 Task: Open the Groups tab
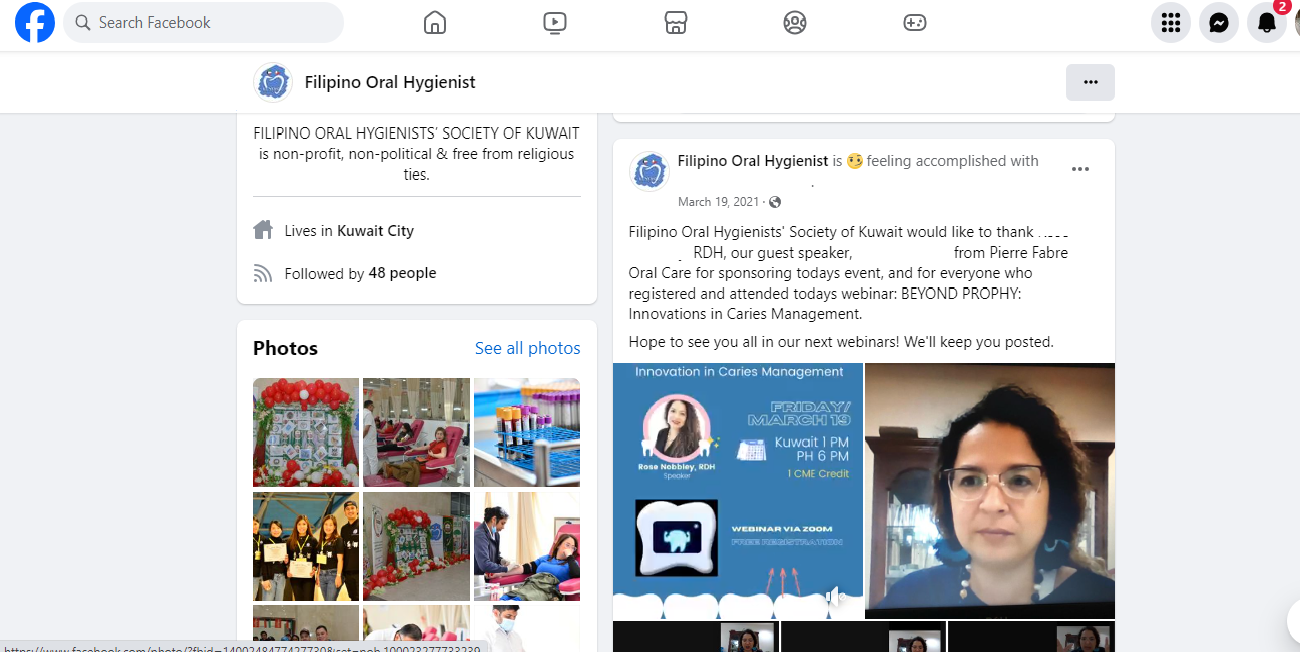(795, 22)
